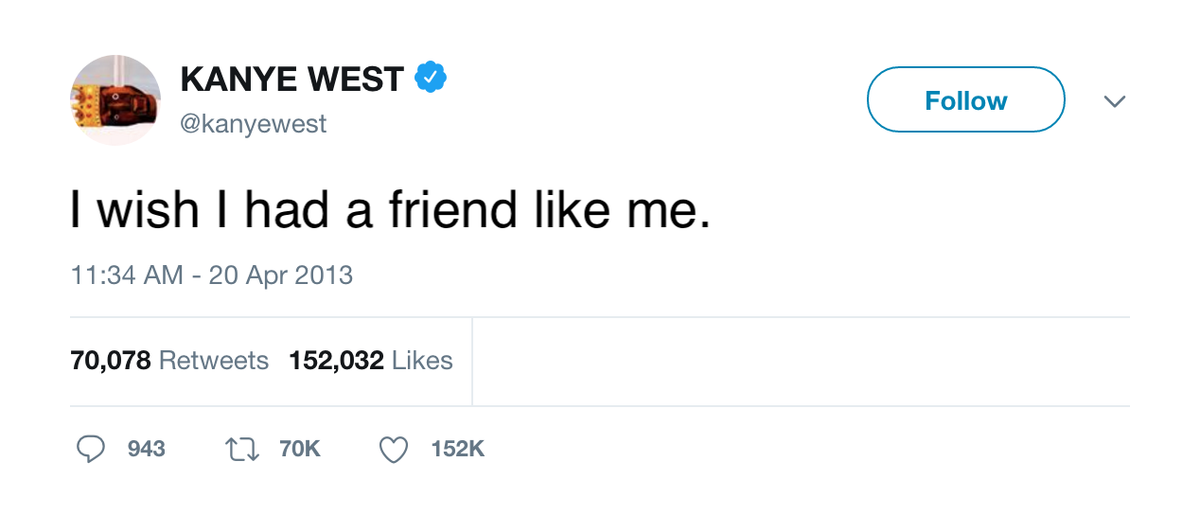
Task: Click the blue verified badge
Action: click(431, 78)
